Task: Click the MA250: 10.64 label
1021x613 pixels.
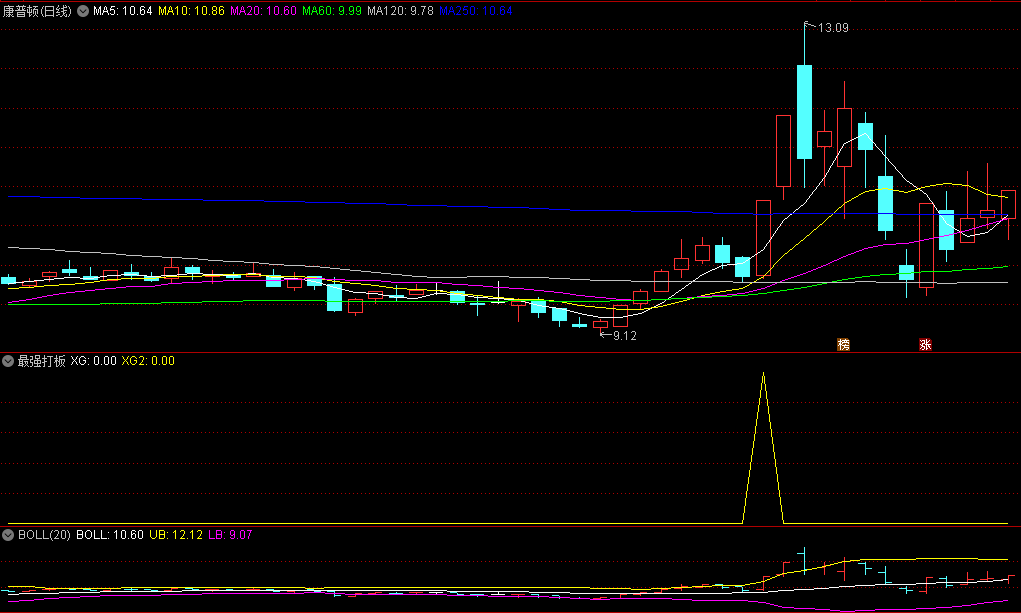Action: click(476, 11)
